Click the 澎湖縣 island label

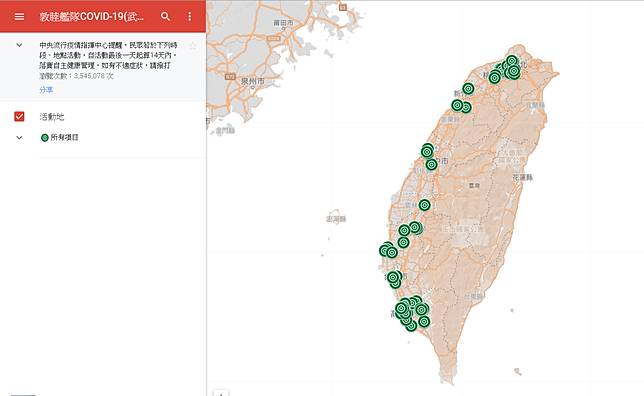(x=336, y=219)
